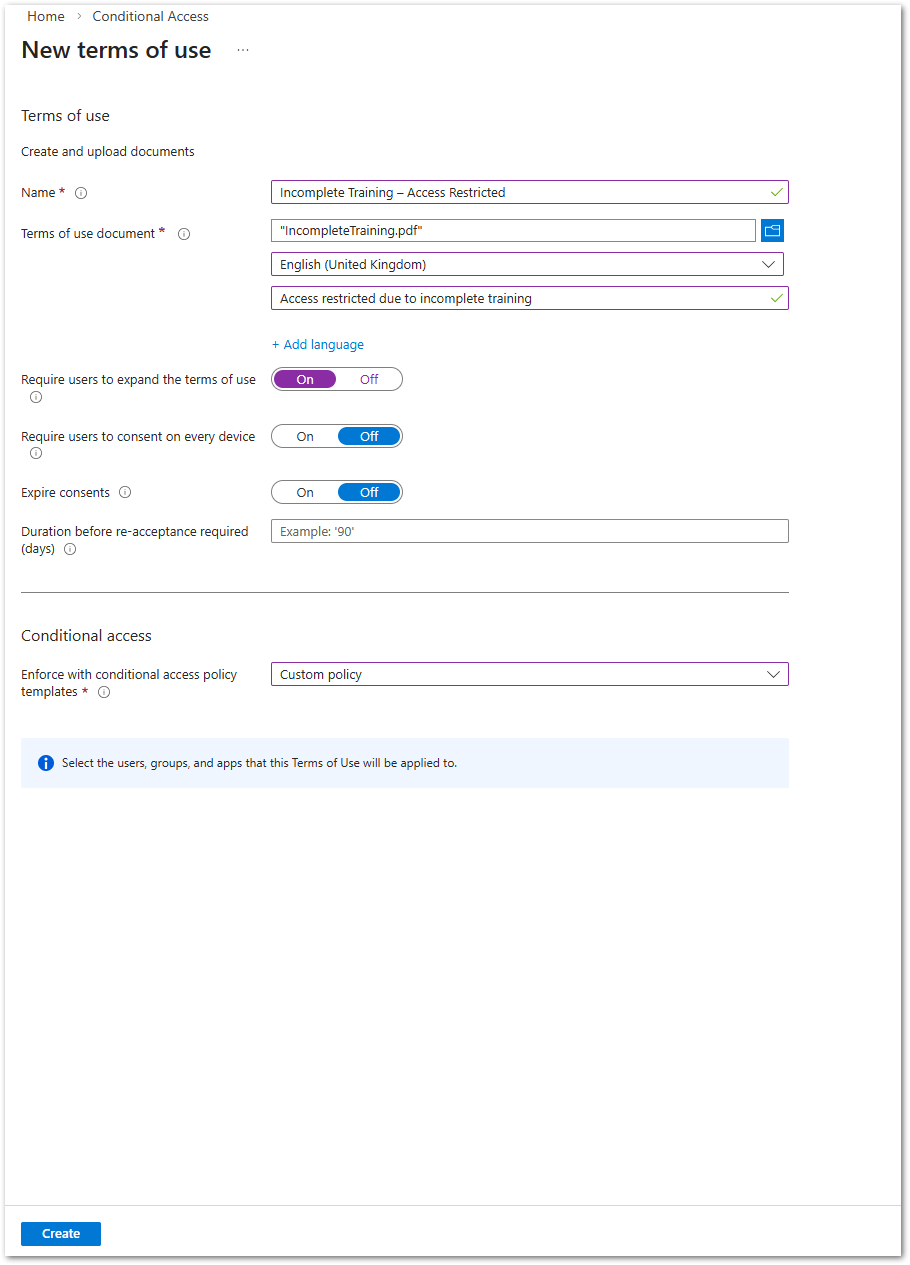
Task: Click the Add language link
Action: click(318, 344)
